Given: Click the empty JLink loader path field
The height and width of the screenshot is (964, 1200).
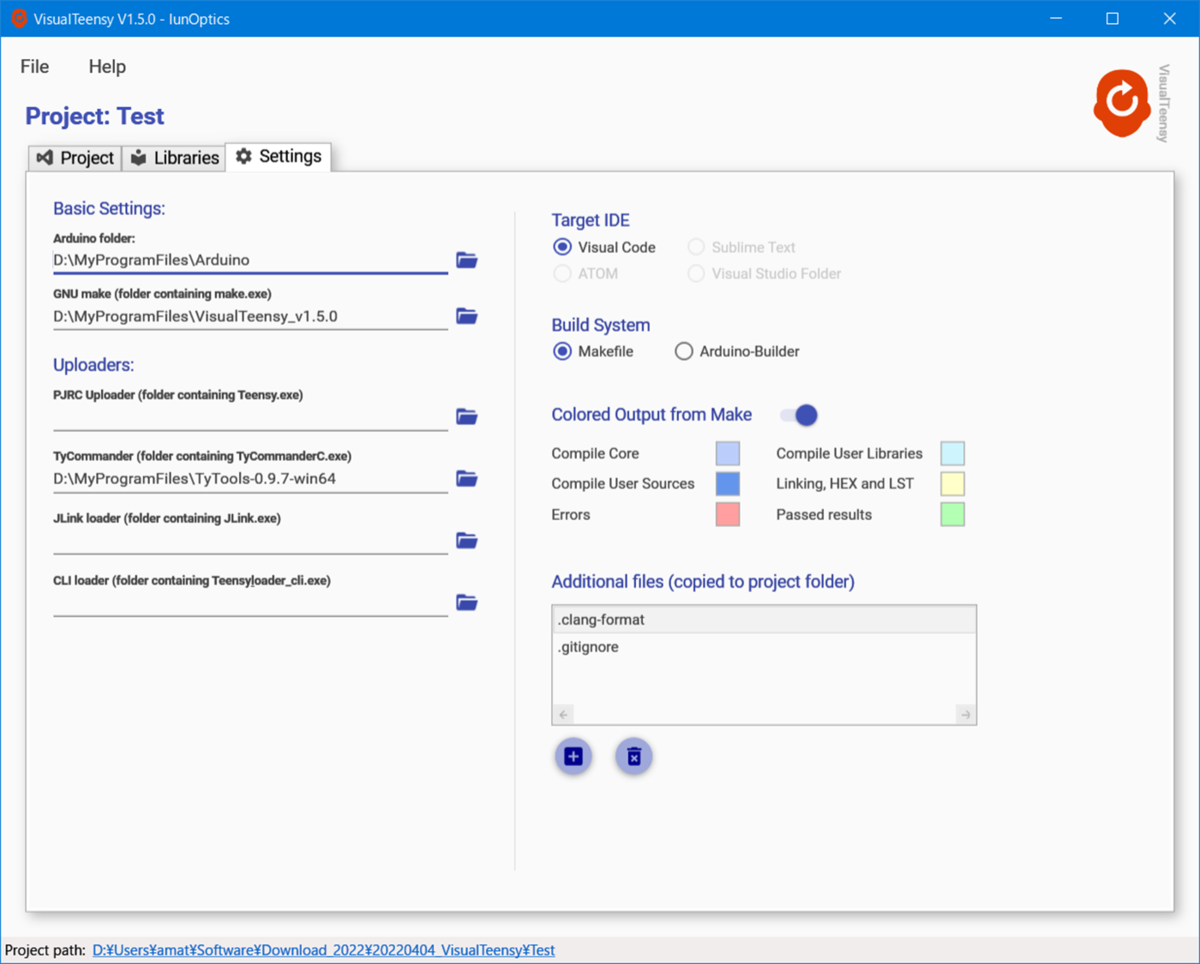Looking at the screenshot, I should (250, 540).
